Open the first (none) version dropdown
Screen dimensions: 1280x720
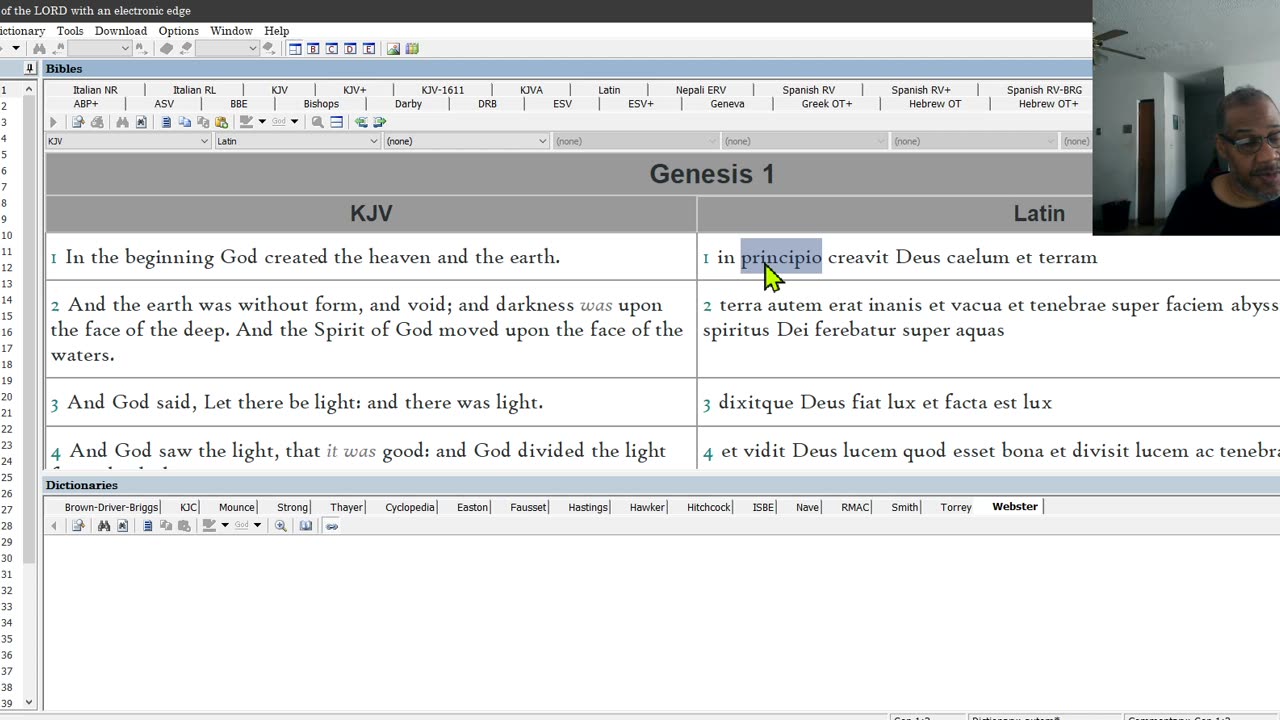point(466,141)
